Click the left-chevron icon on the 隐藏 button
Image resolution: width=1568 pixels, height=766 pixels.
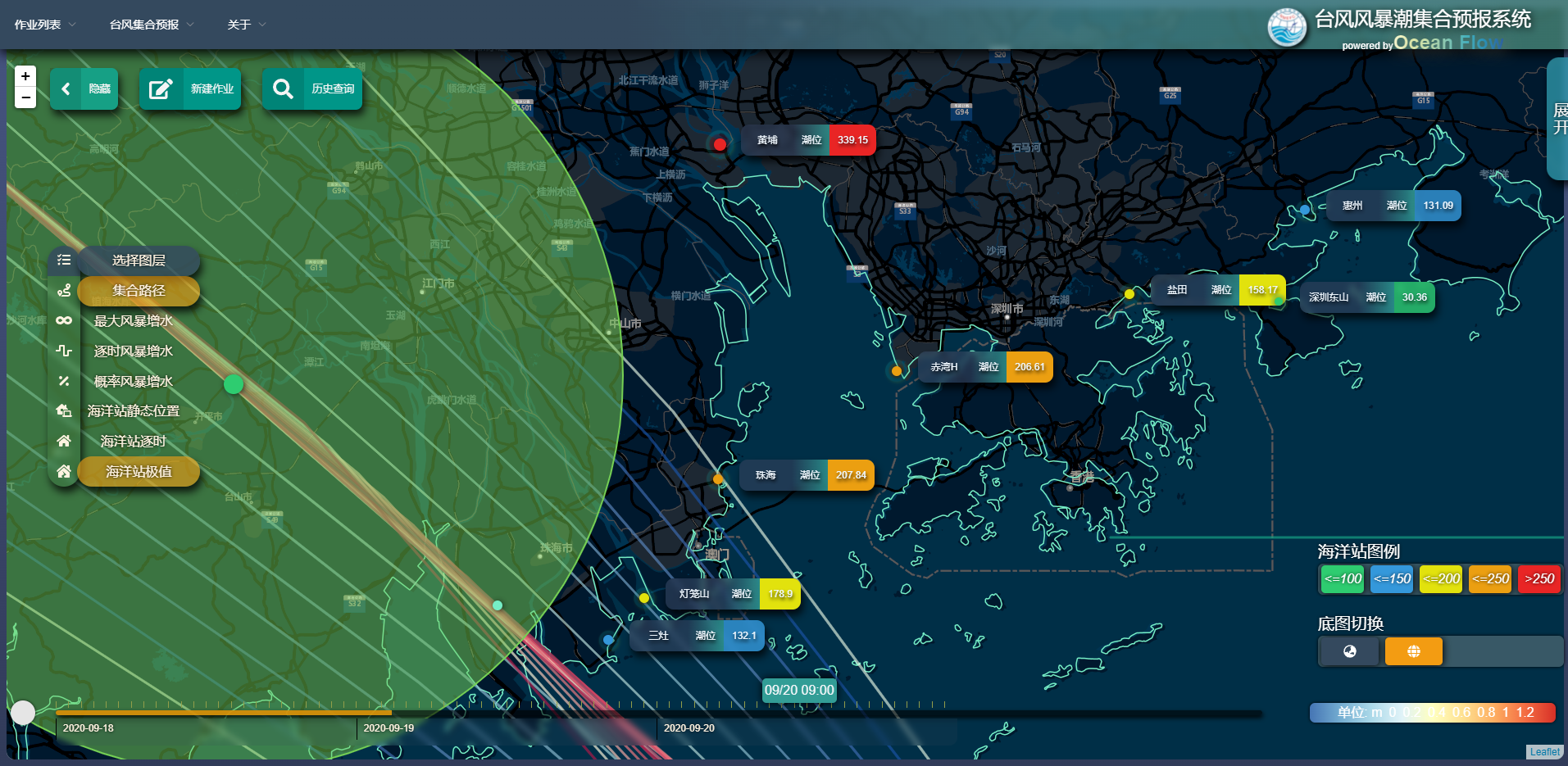66,88
